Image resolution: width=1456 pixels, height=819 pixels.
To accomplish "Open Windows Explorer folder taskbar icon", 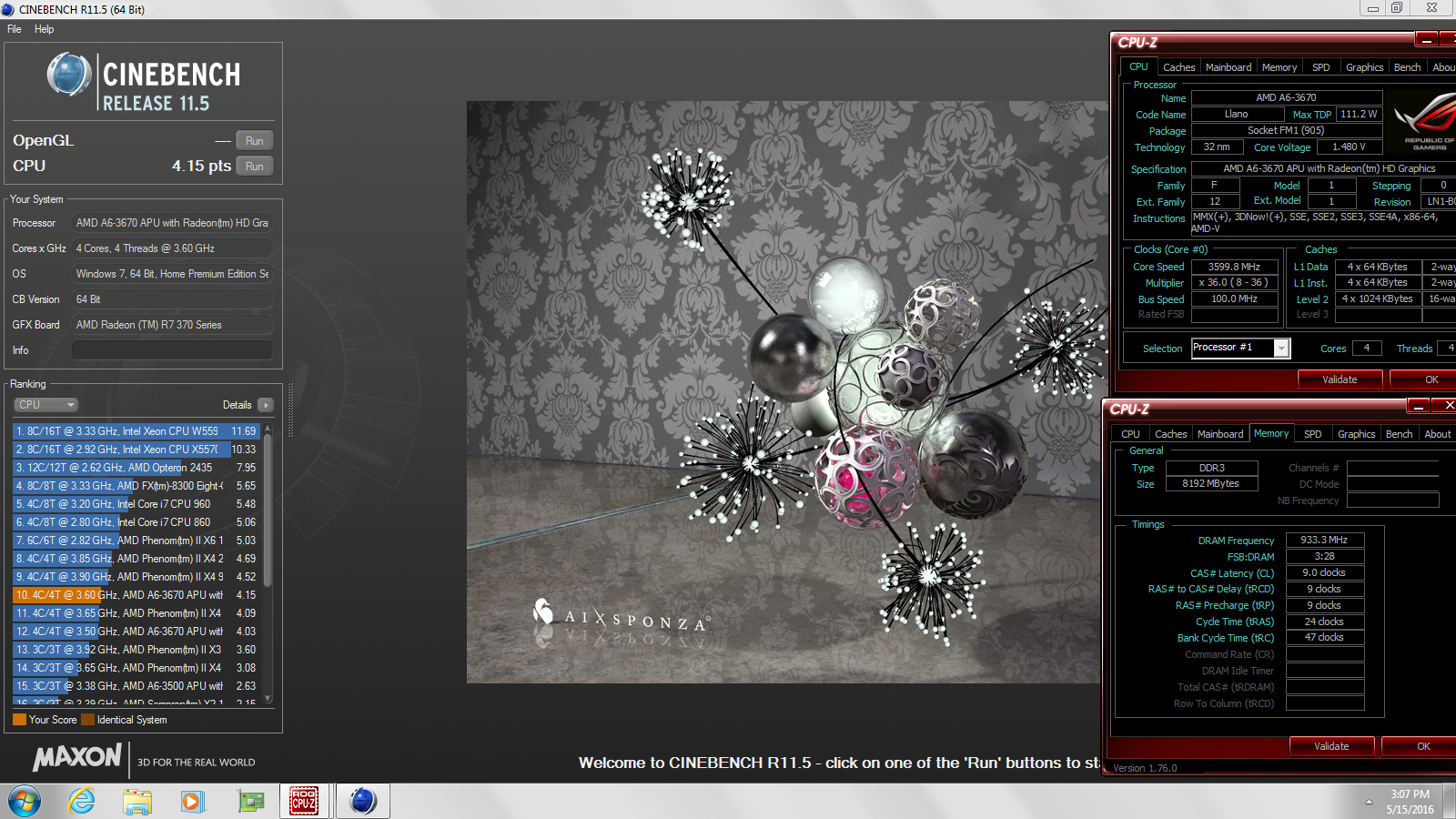I will pyautogui.click(x=137, y=801).
